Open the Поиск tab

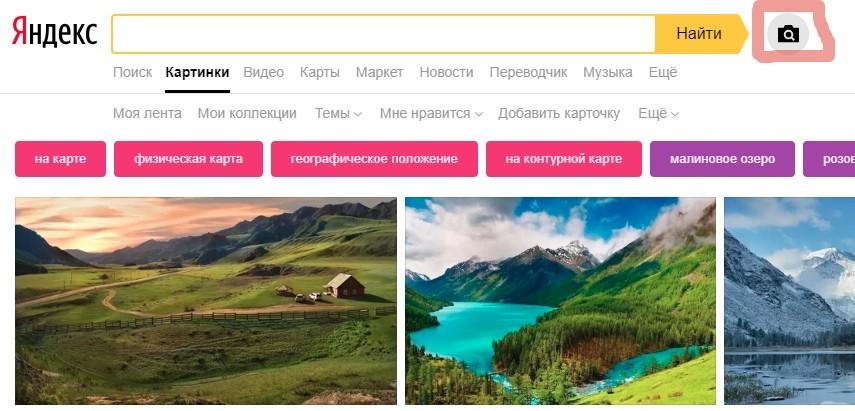point(133,72)
